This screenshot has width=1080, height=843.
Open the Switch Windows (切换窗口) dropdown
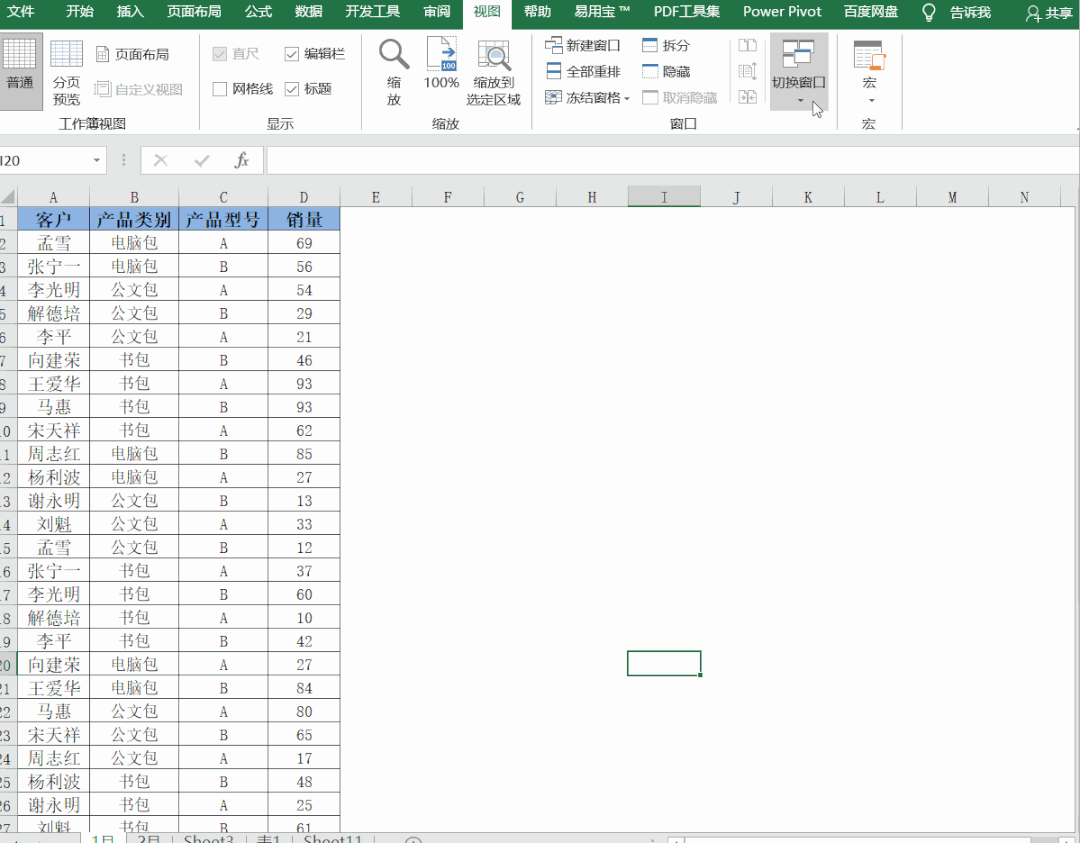[x=799, y=72]
